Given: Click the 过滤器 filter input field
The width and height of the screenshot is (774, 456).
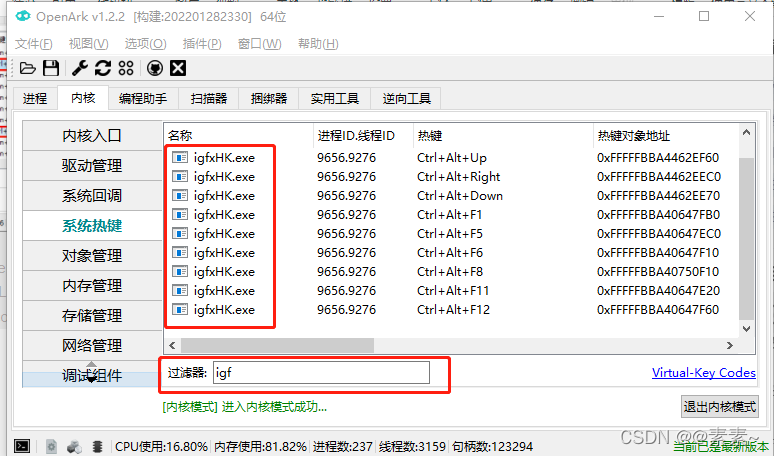Looking at the screenshot, I should (x=321, y=373).
